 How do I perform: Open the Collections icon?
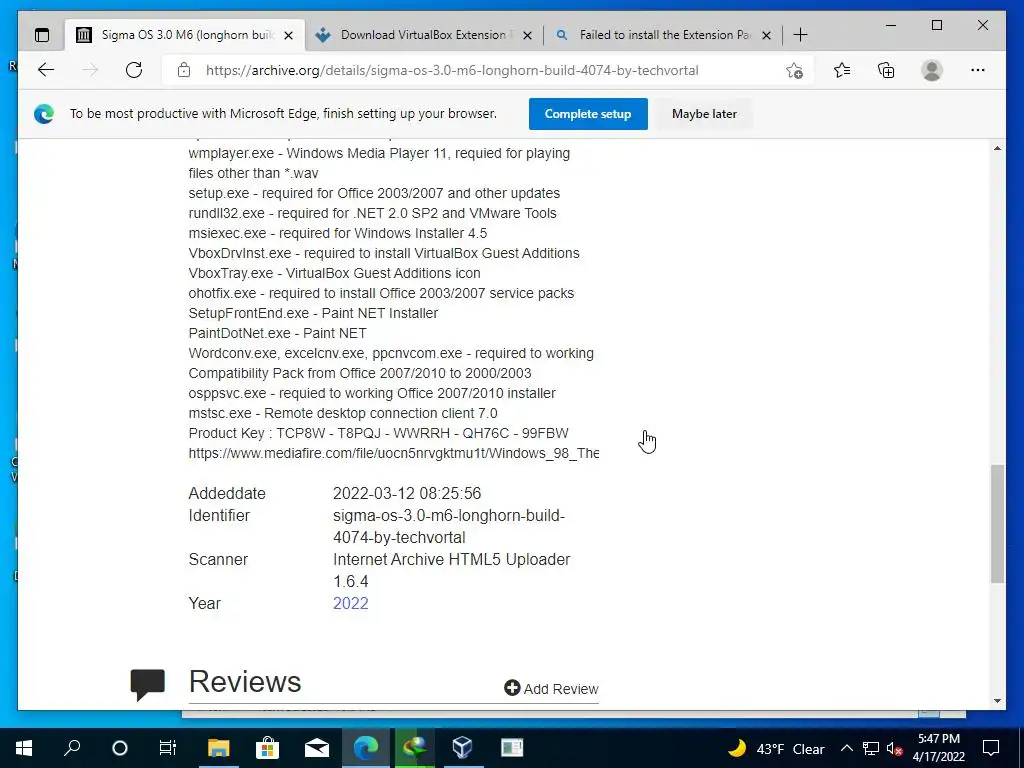(x=886, y=70)
